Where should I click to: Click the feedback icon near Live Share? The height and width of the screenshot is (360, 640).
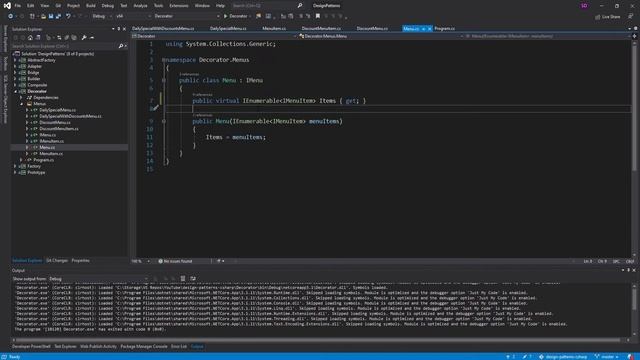click(631, 16)
